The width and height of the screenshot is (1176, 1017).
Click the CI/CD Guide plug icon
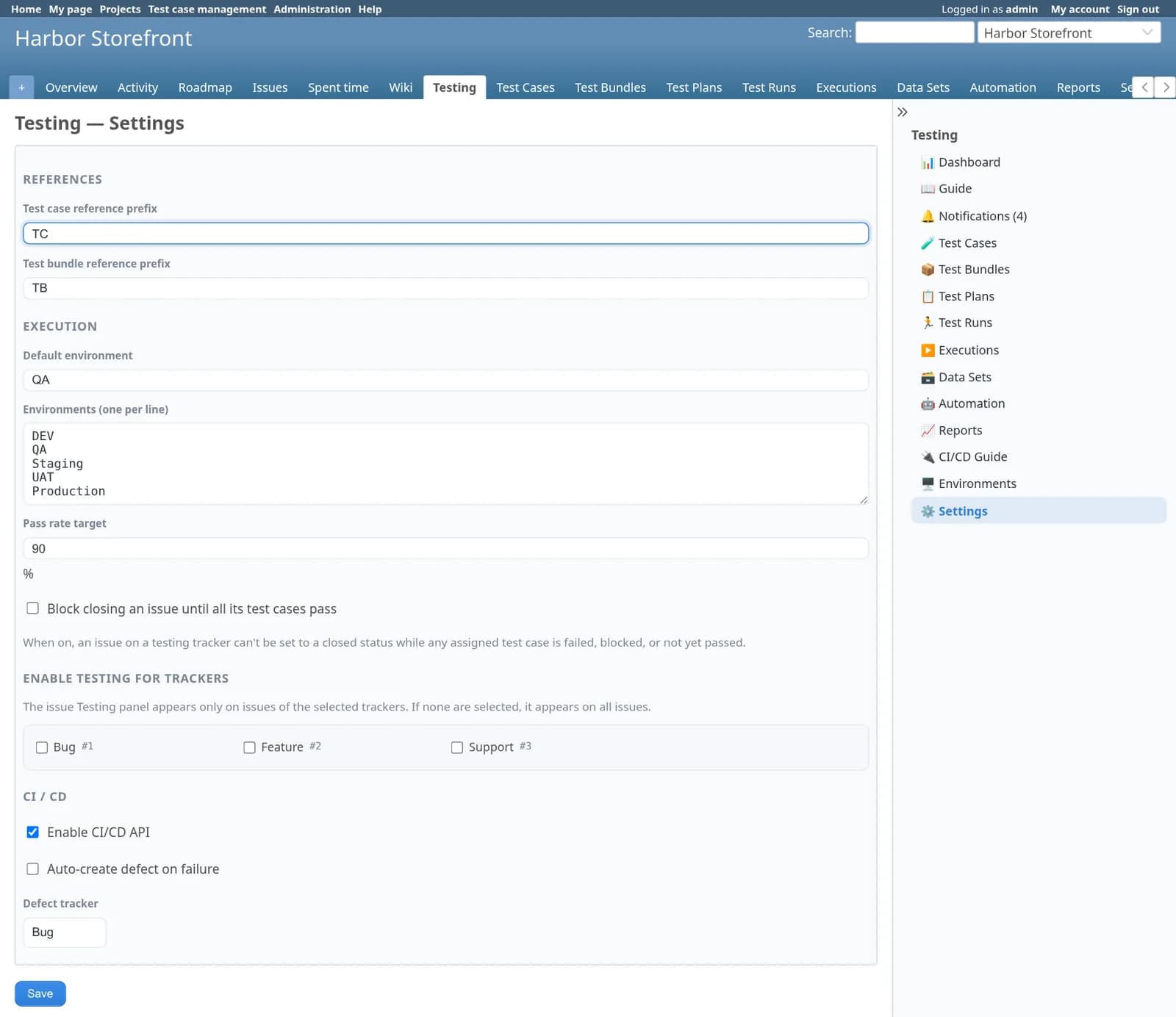[x=928, y=457]
